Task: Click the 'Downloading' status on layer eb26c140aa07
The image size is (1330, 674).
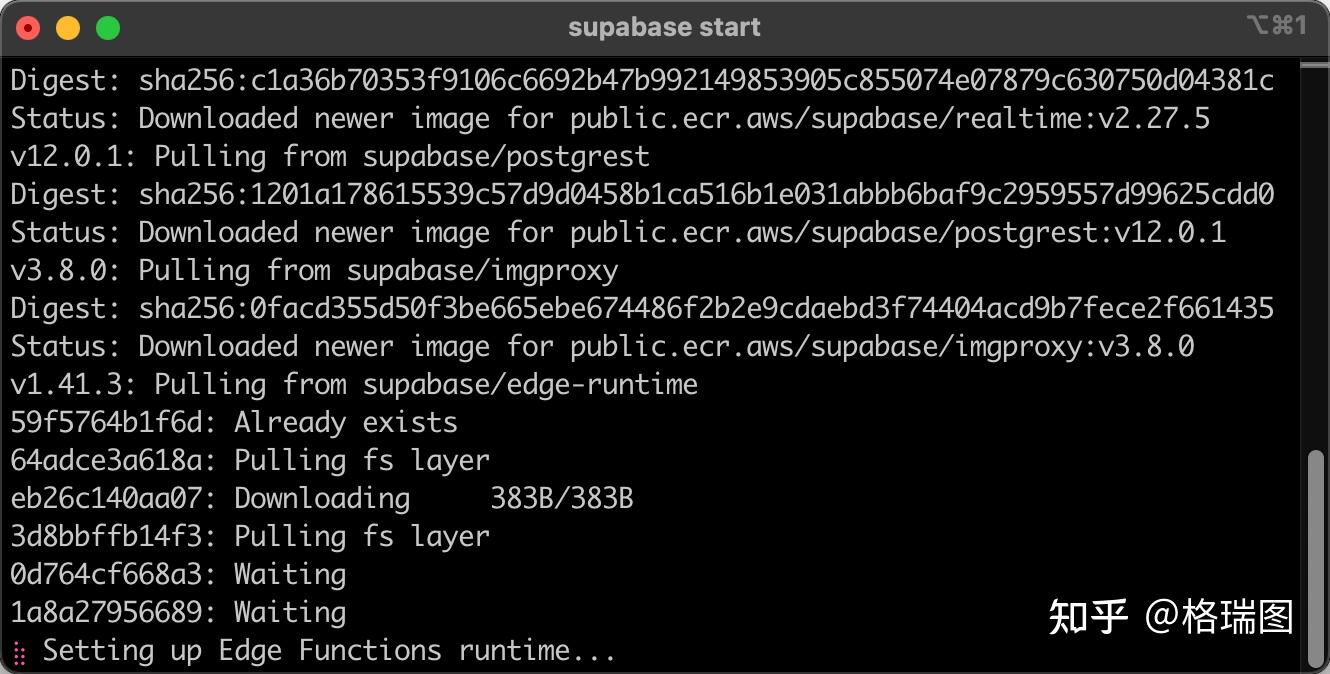Action: point(321,498)
